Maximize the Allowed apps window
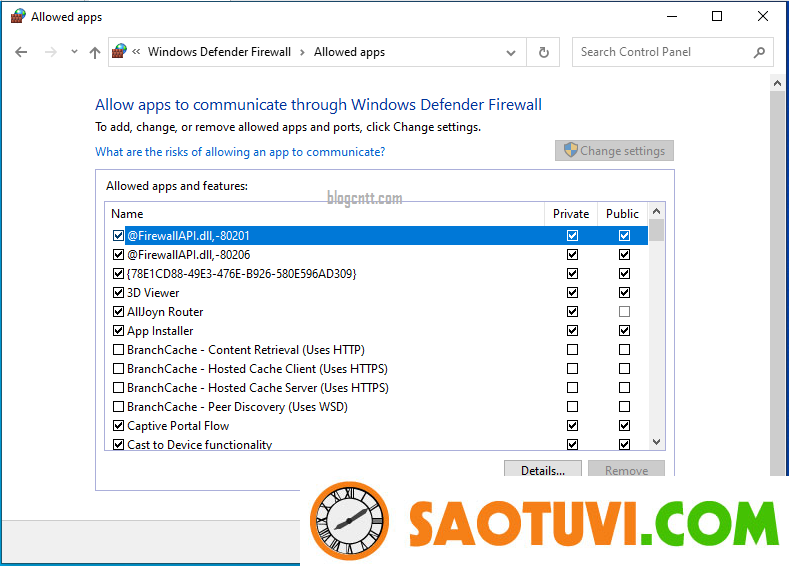Viewport: 789px width, 566px height. 717,16
